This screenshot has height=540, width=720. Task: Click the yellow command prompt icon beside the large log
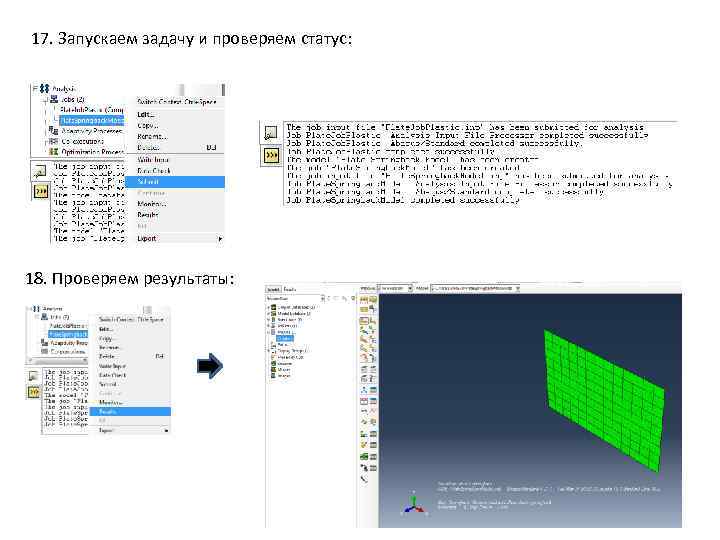tap(271, 155)
